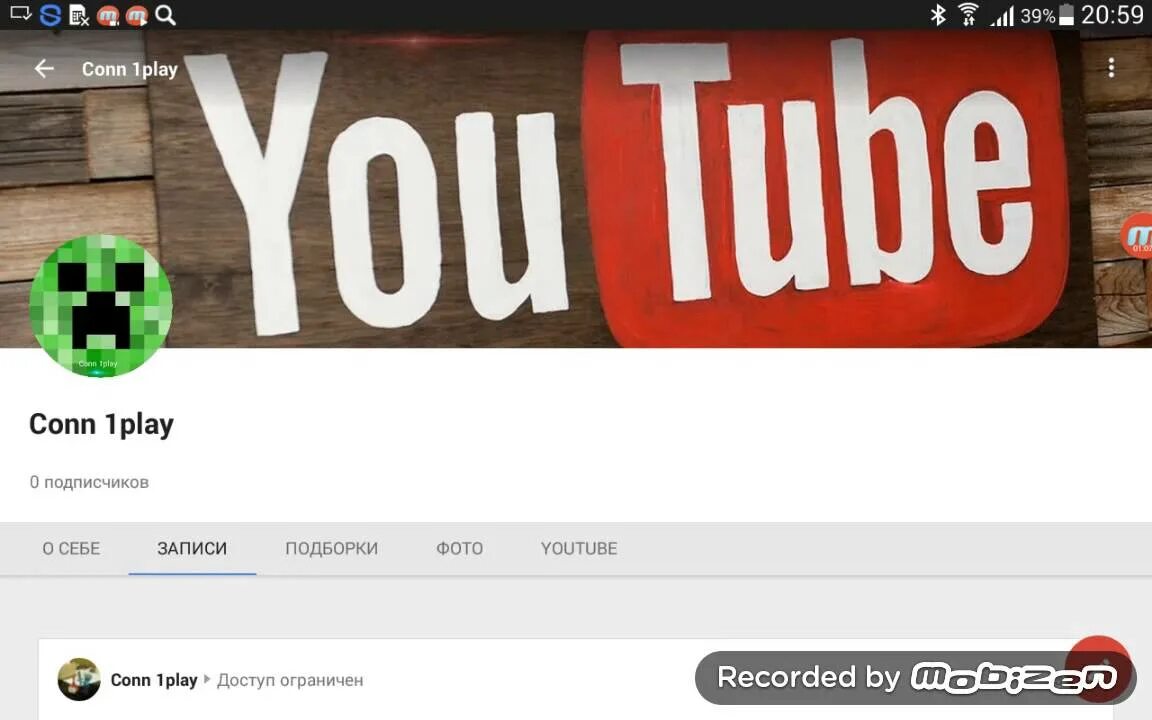Tap the Wi-Fi status icon
Viewport: 1152px width, 720px height.
[968, 15]
